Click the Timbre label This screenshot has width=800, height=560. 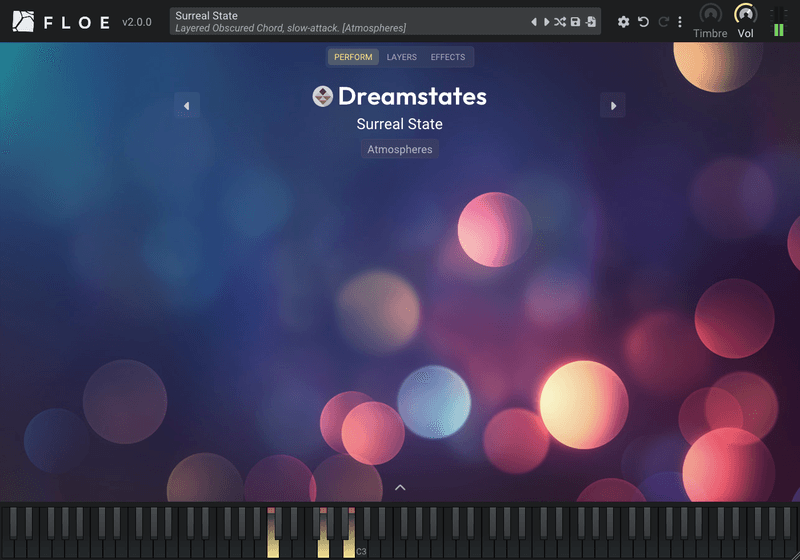pyautogui.click(x=710, y=34)
